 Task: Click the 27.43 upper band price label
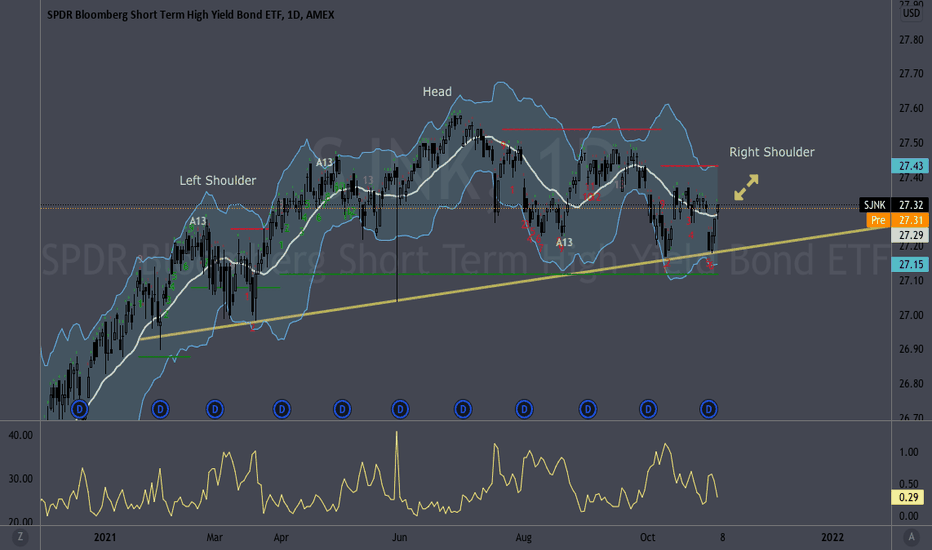911,166
